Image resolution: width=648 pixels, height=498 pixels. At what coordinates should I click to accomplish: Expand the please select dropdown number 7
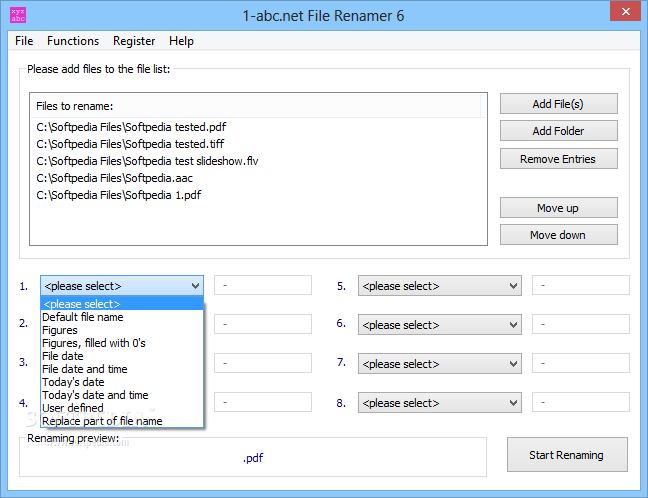(x=439, y=364)
